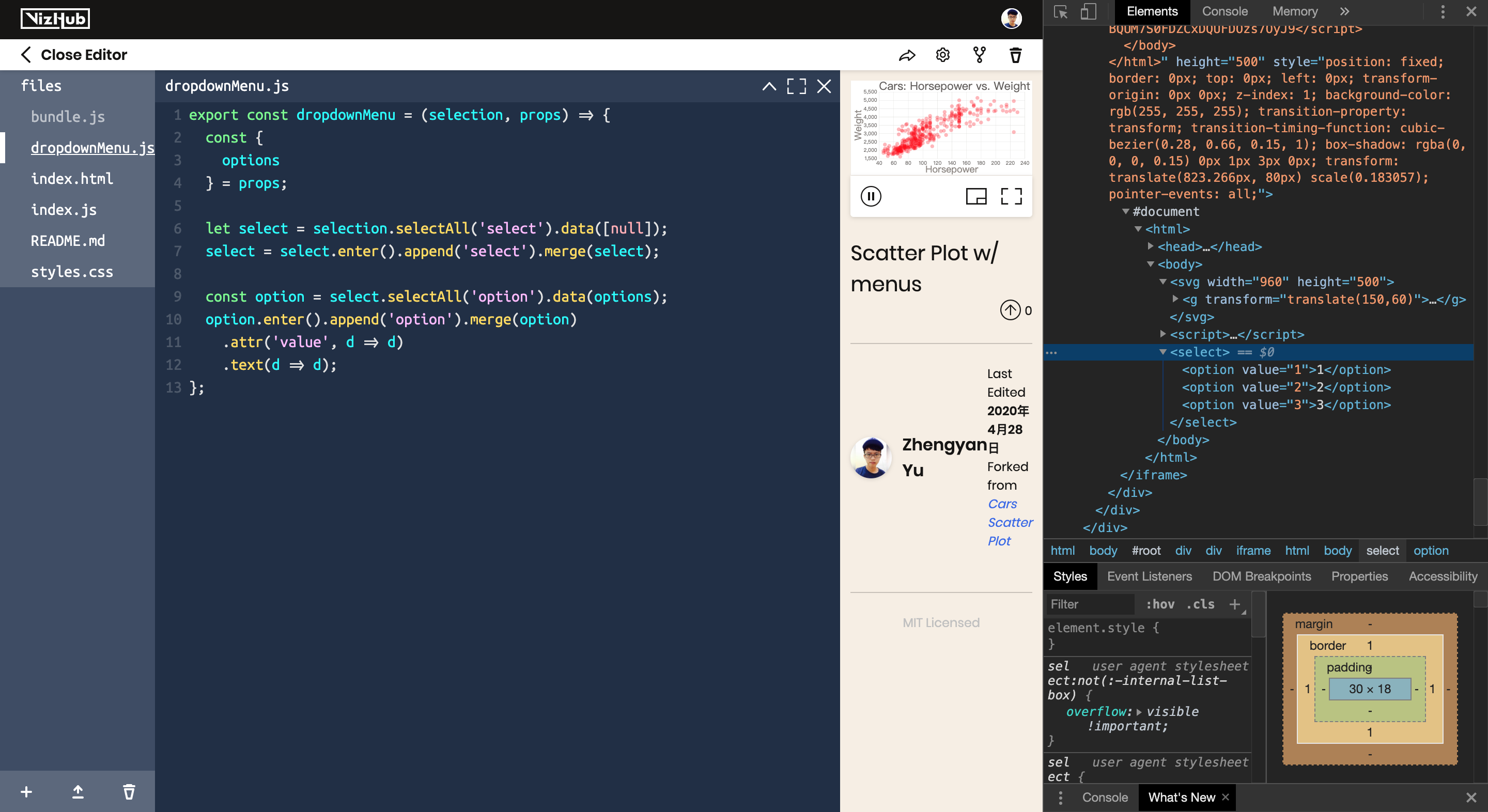Open DevTools three-dot customize menu
Viewport: 1488px width, 812px height.
(x=1443, y=11)
